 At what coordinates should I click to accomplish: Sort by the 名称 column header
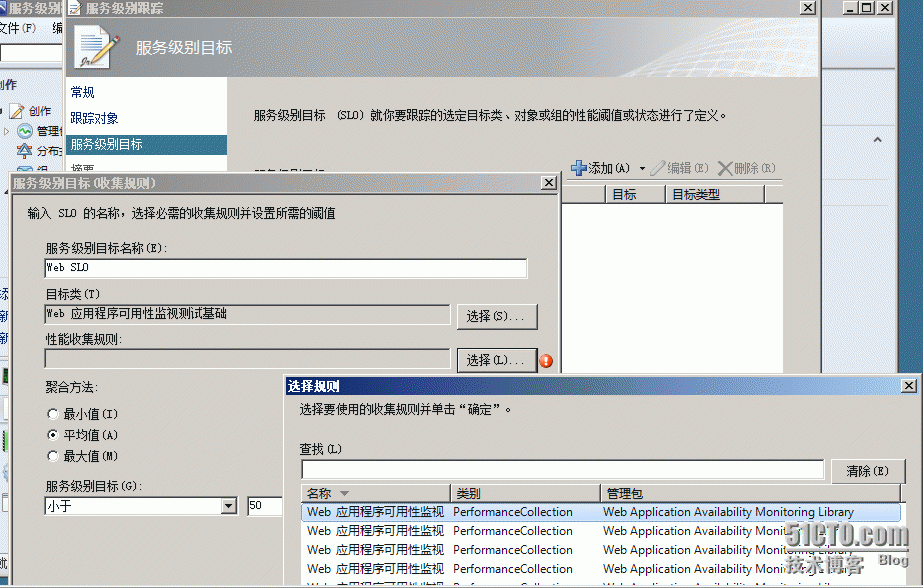click(376, 493)
